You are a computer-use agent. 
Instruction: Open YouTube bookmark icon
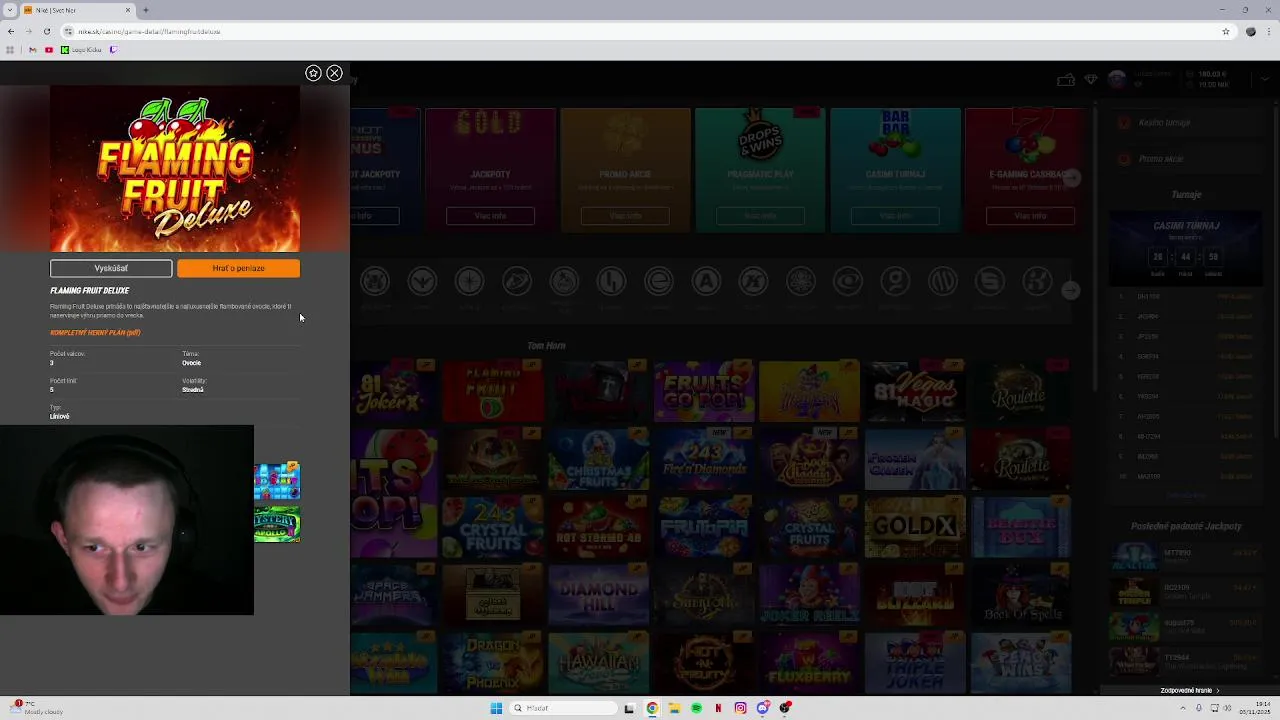pos(48,50)
